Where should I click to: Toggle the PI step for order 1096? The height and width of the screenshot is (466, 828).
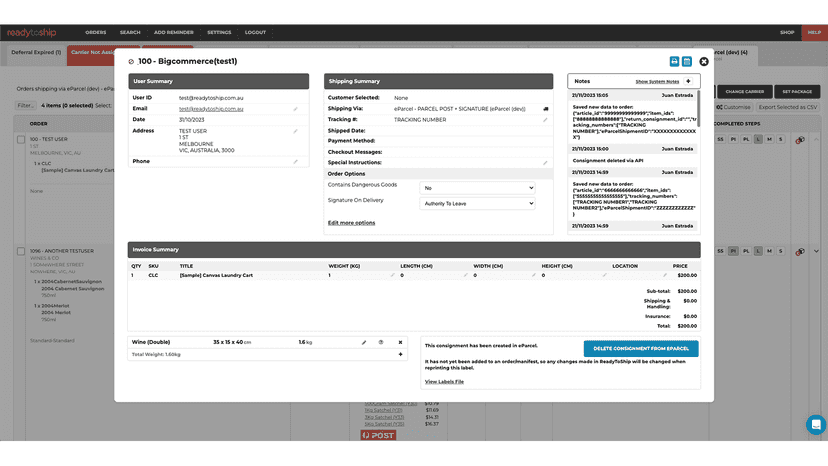pos(733,251)
